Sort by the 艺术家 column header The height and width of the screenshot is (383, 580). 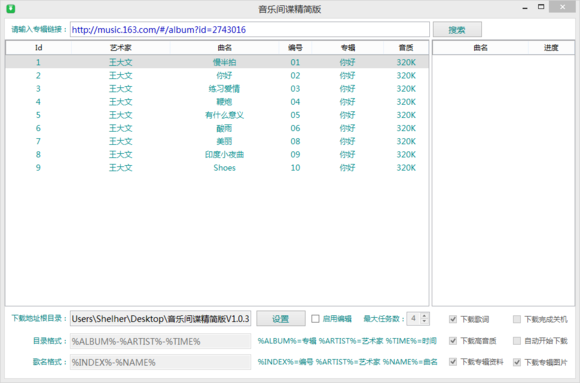coord(121,47)
